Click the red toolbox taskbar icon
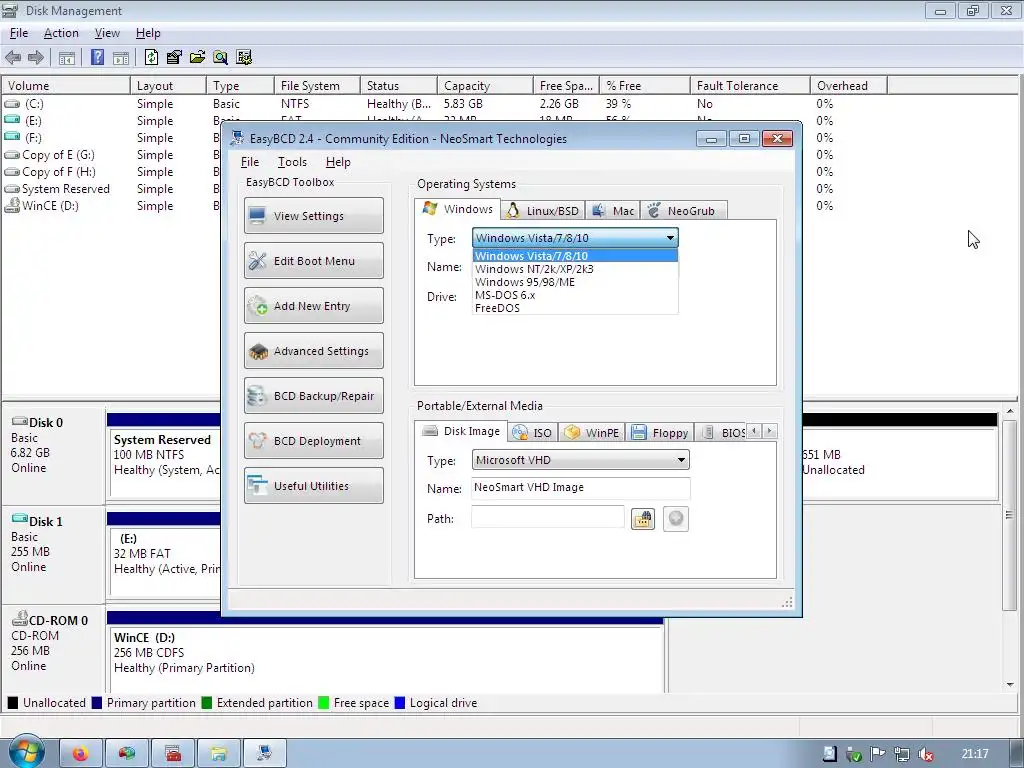This screenshot has width=1024, height=768. click(173, 754)
